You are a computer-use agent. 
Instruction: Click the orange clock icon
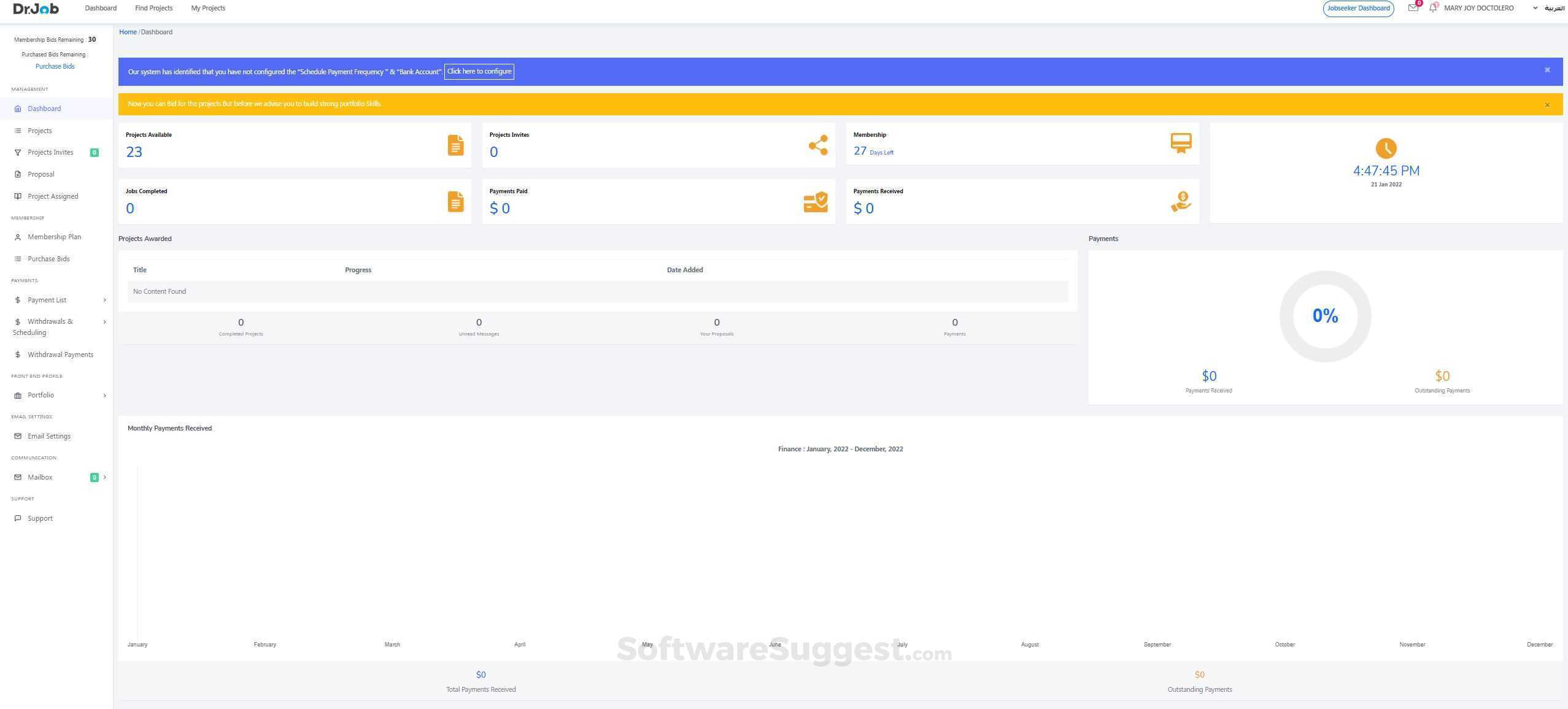[1386, 148]
